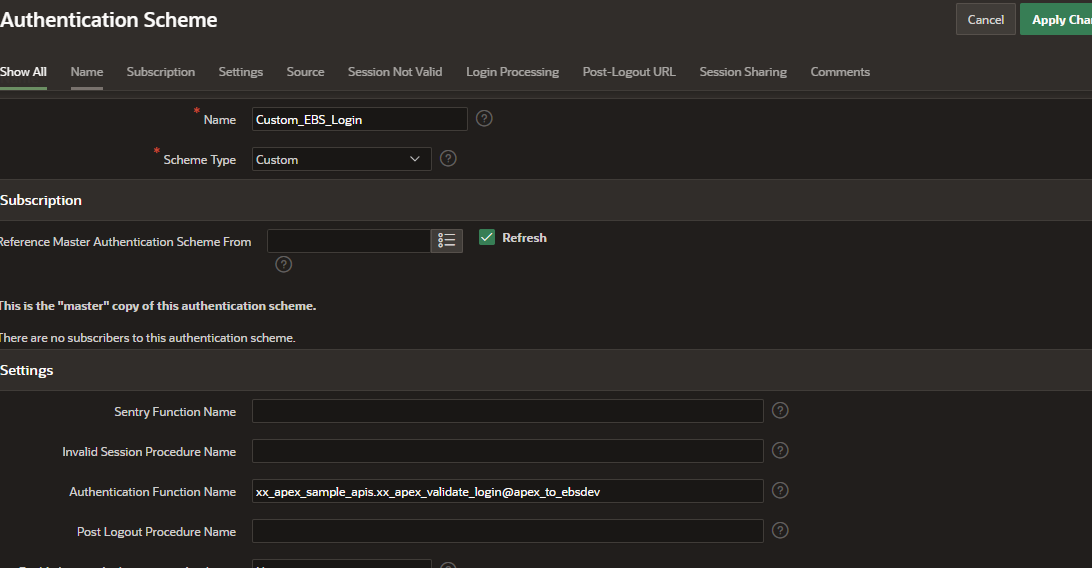This screenshot has height=568, width=1092.
Task: Open help for the Name field
Action: coord(484,118)
